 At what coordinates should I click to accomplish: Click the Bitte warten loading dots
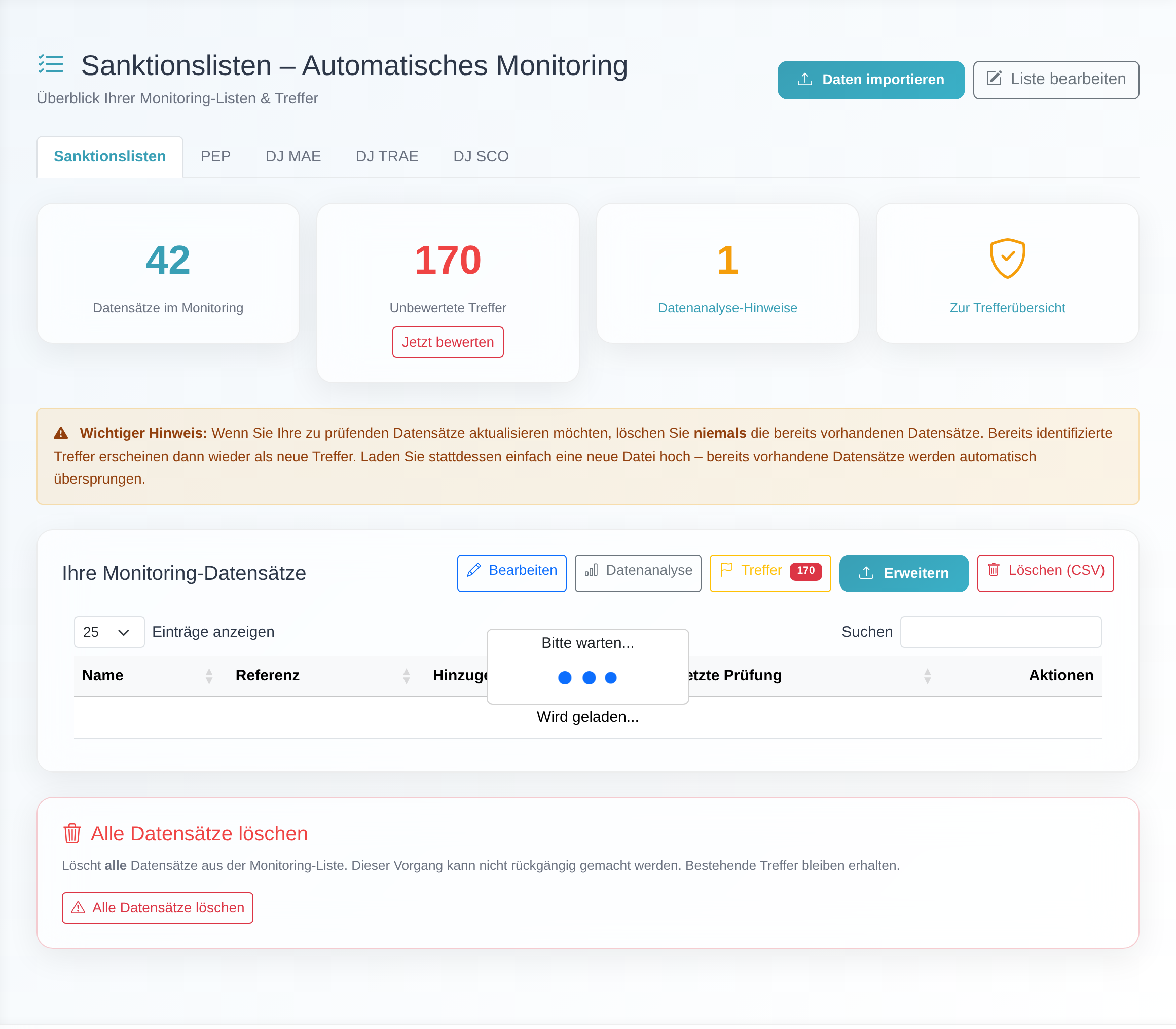pyautogui.click(x=587, y=678)
